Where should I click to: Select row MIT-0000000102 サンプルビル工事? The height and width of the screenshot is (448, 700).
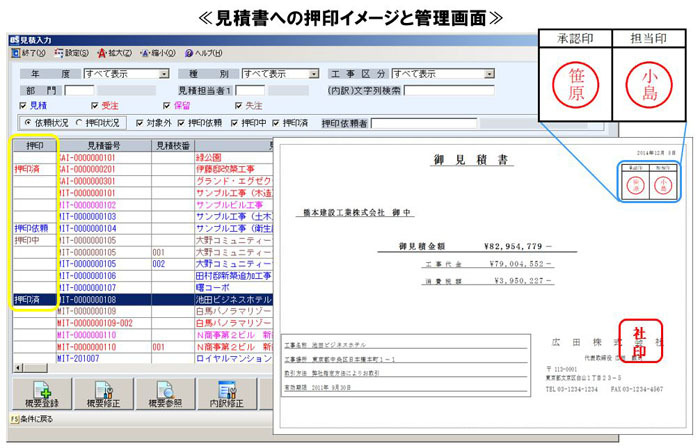(x=143, y=205)
